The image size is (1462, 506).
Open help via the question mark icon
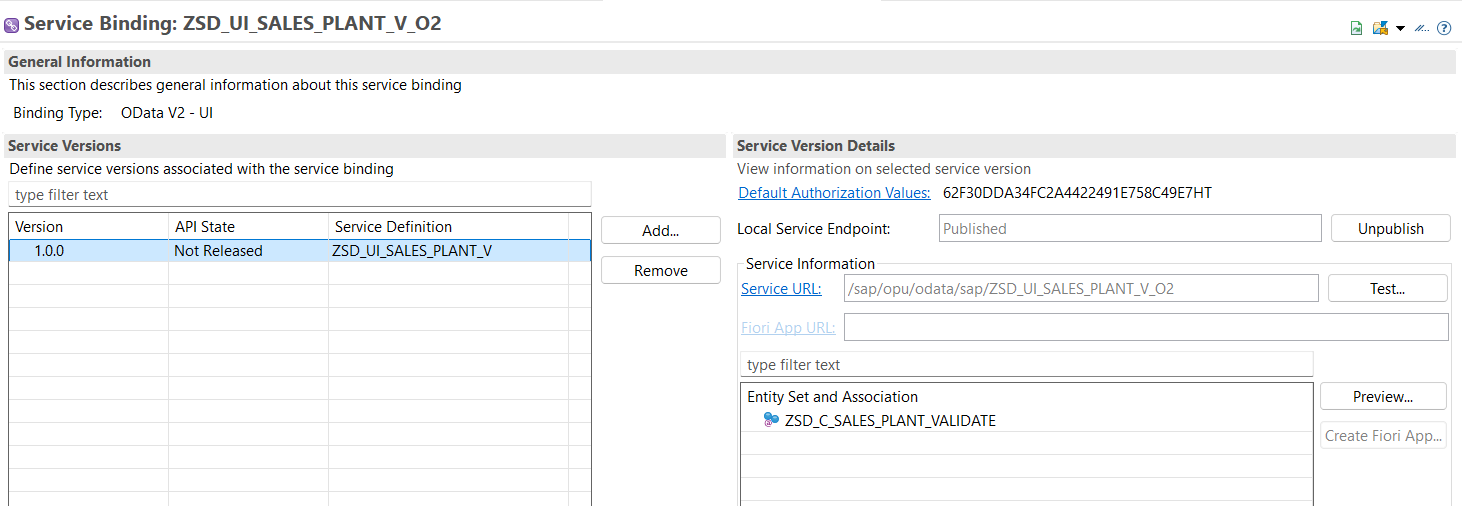(1444, 28)
